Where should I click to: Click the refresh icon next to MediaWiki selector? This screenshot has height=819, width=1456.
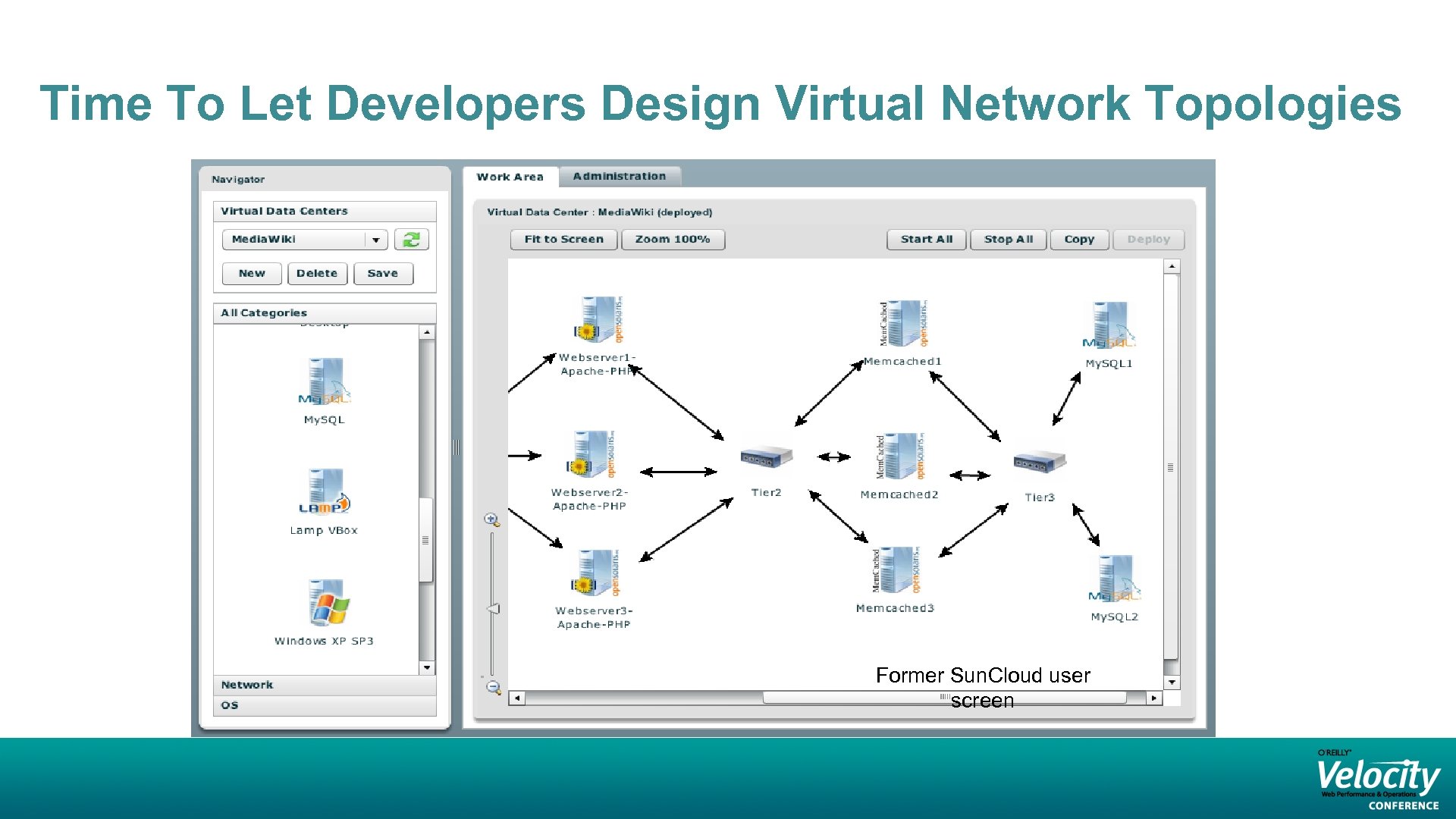tap(410, 239)
